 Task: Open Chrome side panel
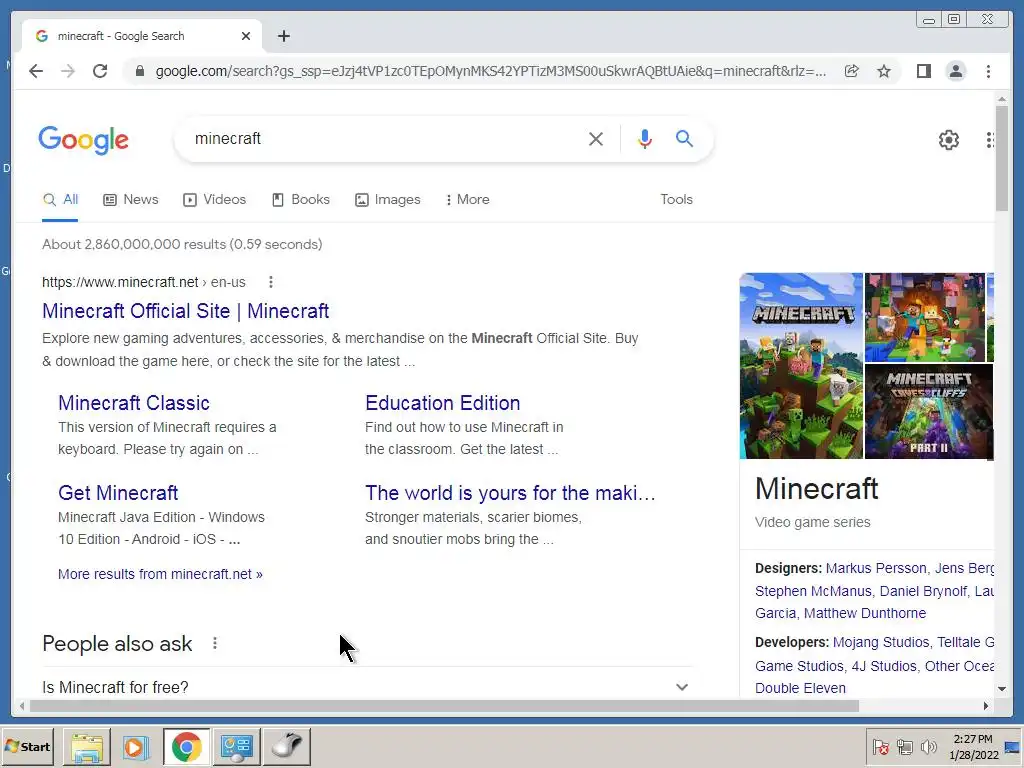coord(923,71)
